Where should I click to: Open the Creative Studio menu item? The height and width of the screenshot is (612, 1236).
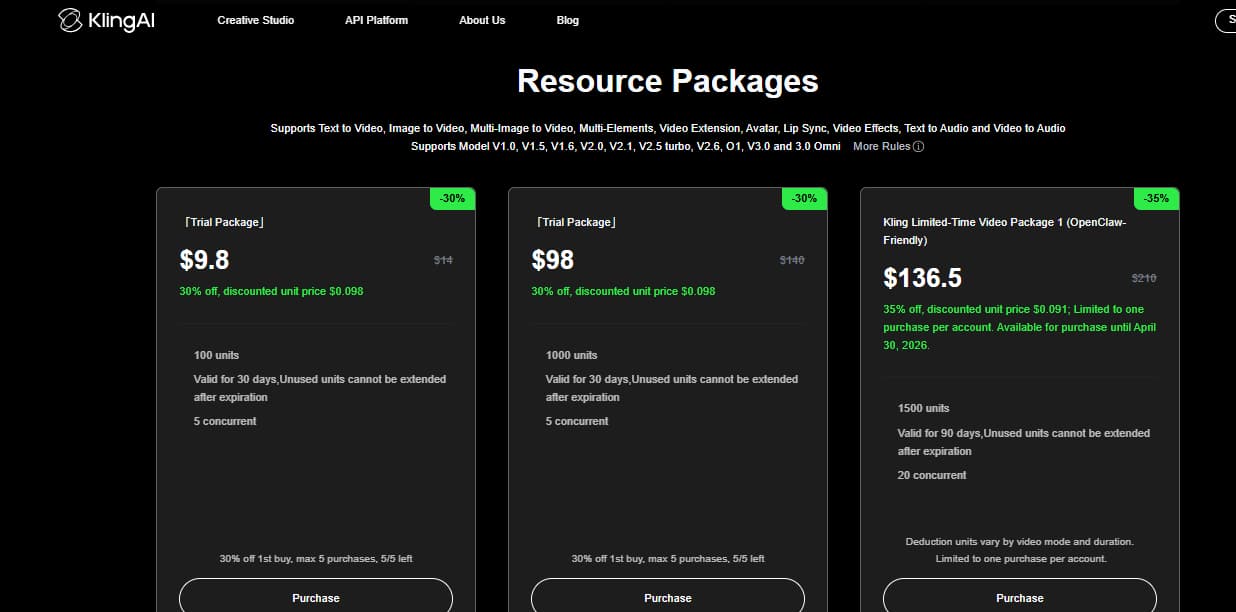pyautogui.click(x=255, y=20)
